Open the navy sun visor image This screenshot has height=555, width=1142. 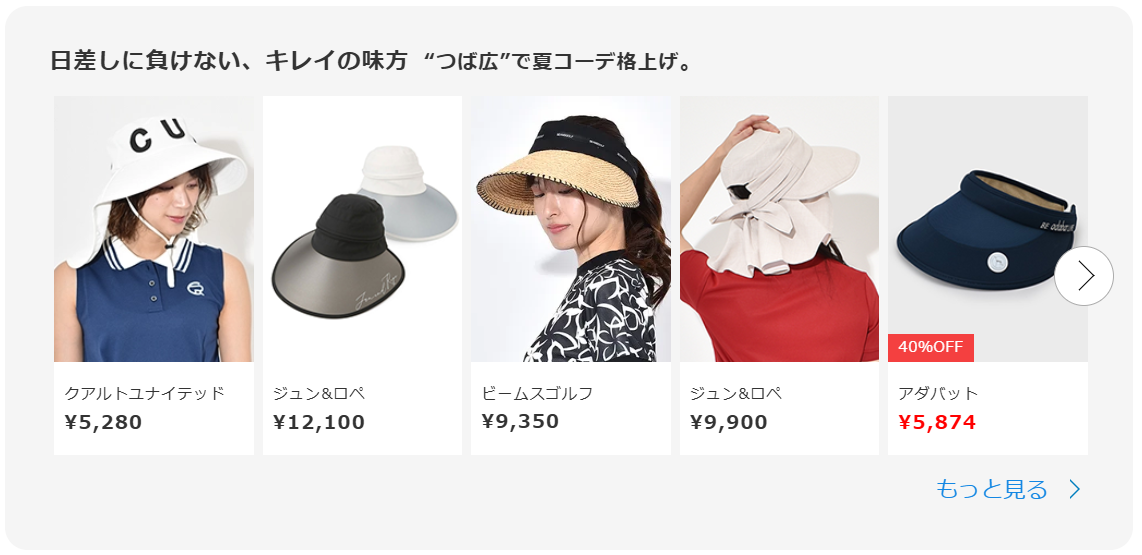[988, 229]
